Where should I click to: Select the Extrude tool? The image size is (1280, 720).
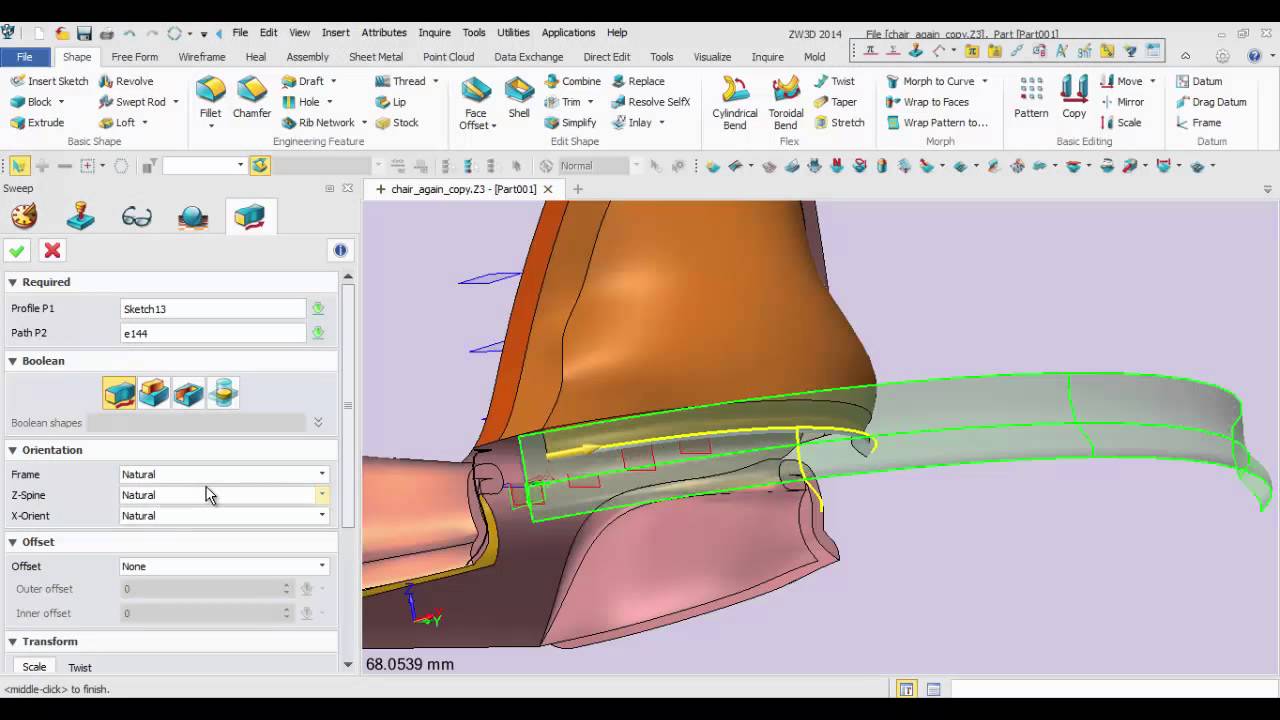point(37,123)
